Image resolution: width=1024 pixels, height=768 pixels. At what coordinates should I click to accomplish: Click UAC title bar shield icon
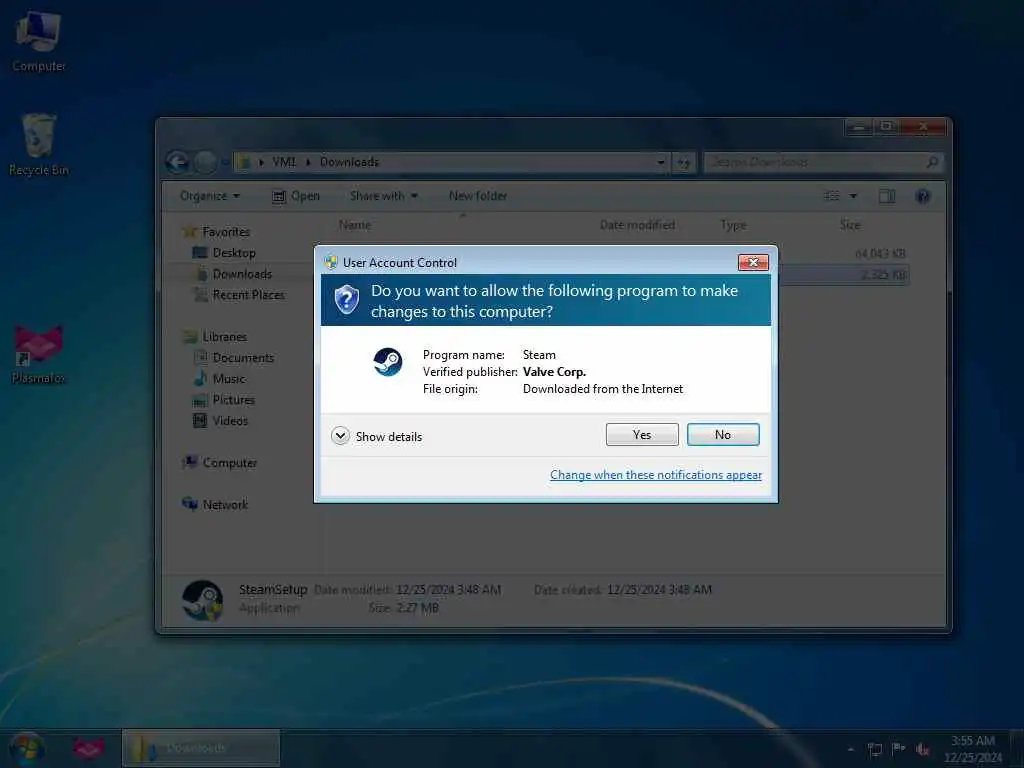tap(331, 263)
